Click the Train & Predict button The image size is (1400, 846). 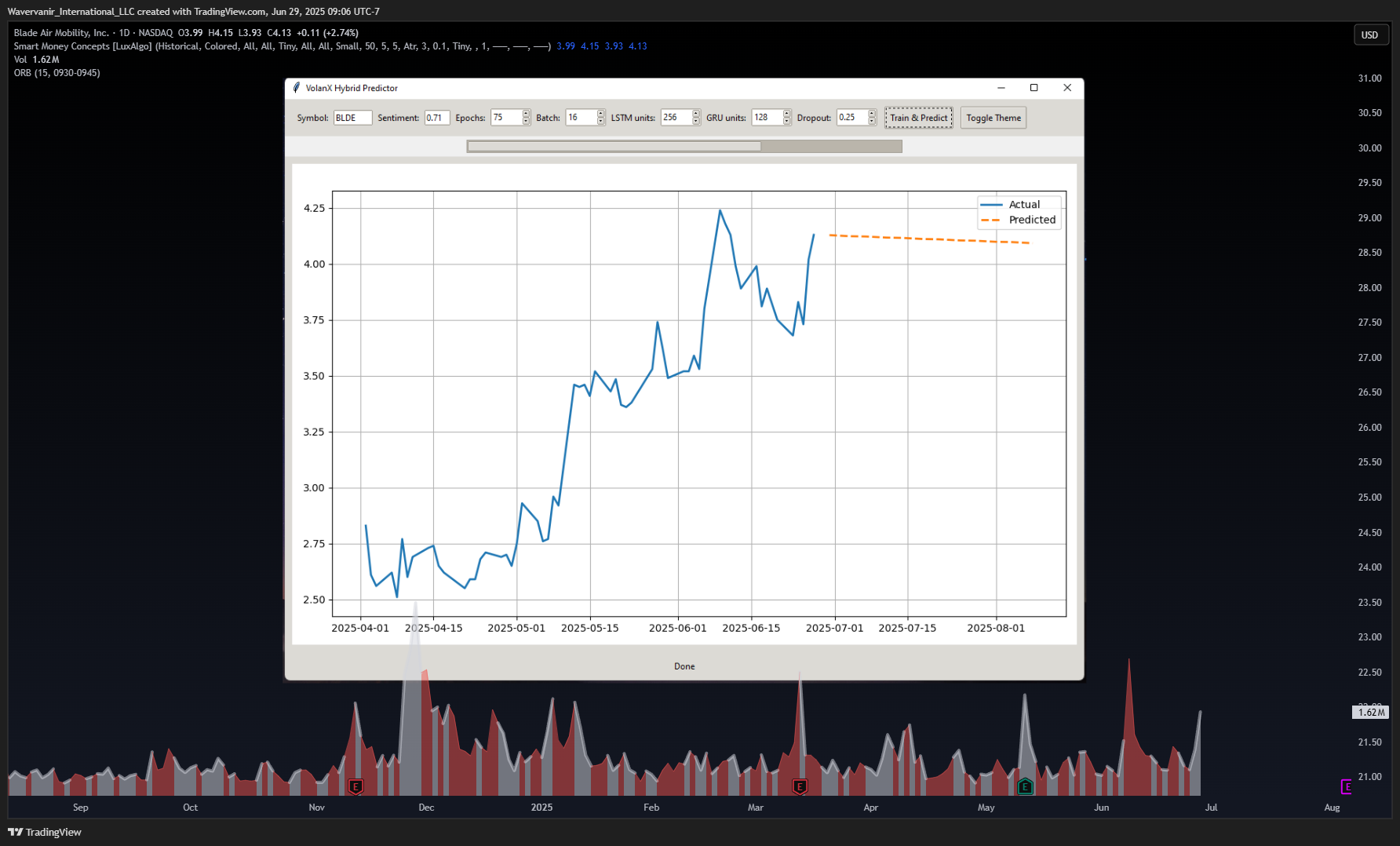tap(918, 118)
